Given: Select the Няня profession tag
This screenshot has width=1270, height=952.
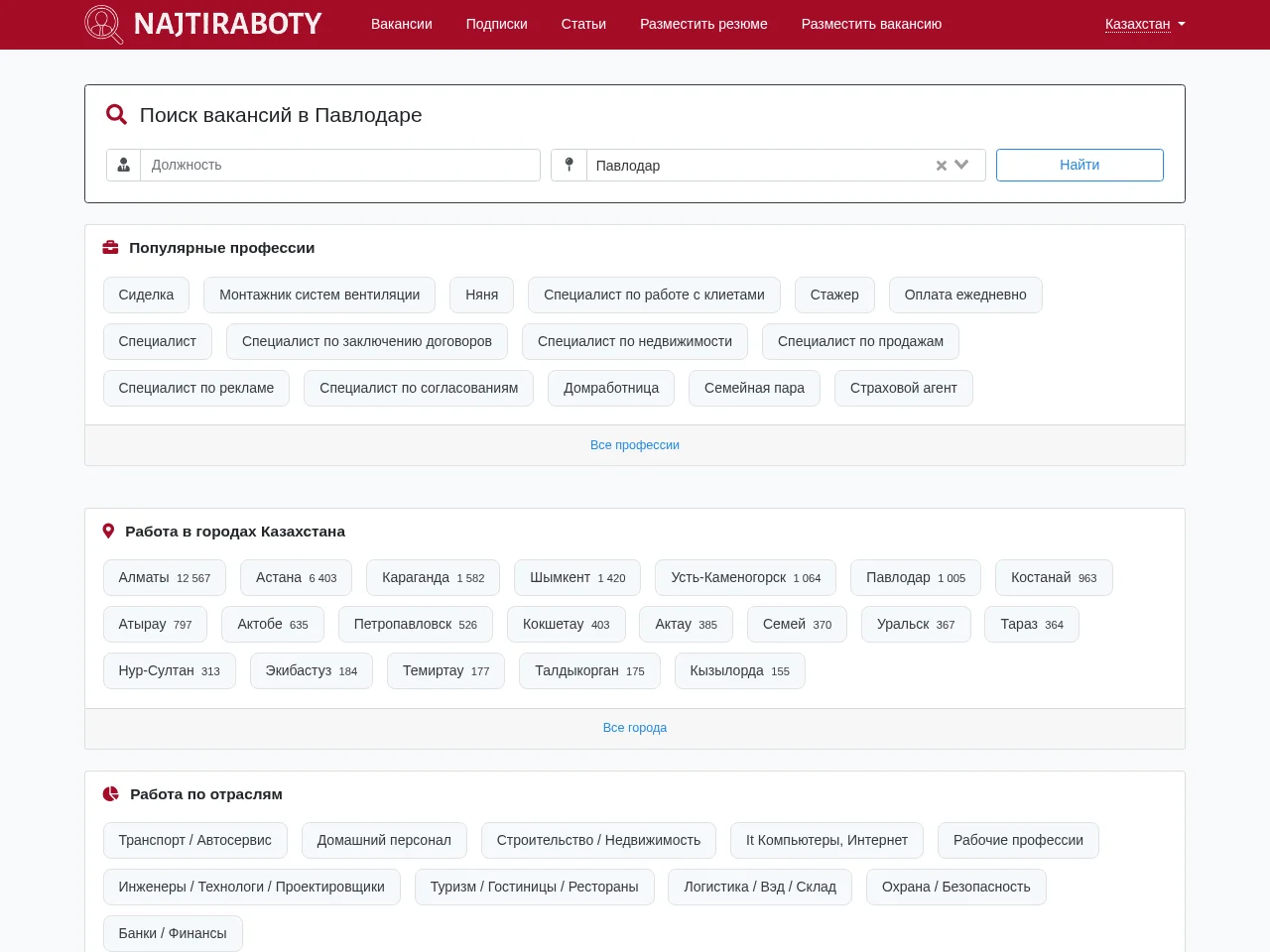Looking at the screenshot, I should pyautogui.click(x=482, y=295).
